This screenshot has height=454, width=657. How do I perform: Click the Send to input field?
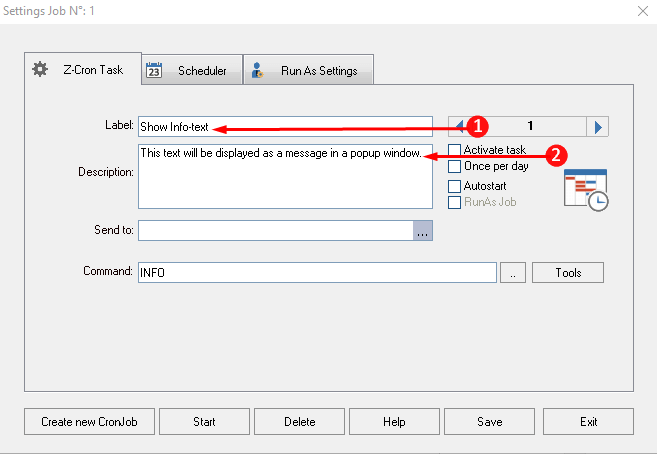[276, 231]
